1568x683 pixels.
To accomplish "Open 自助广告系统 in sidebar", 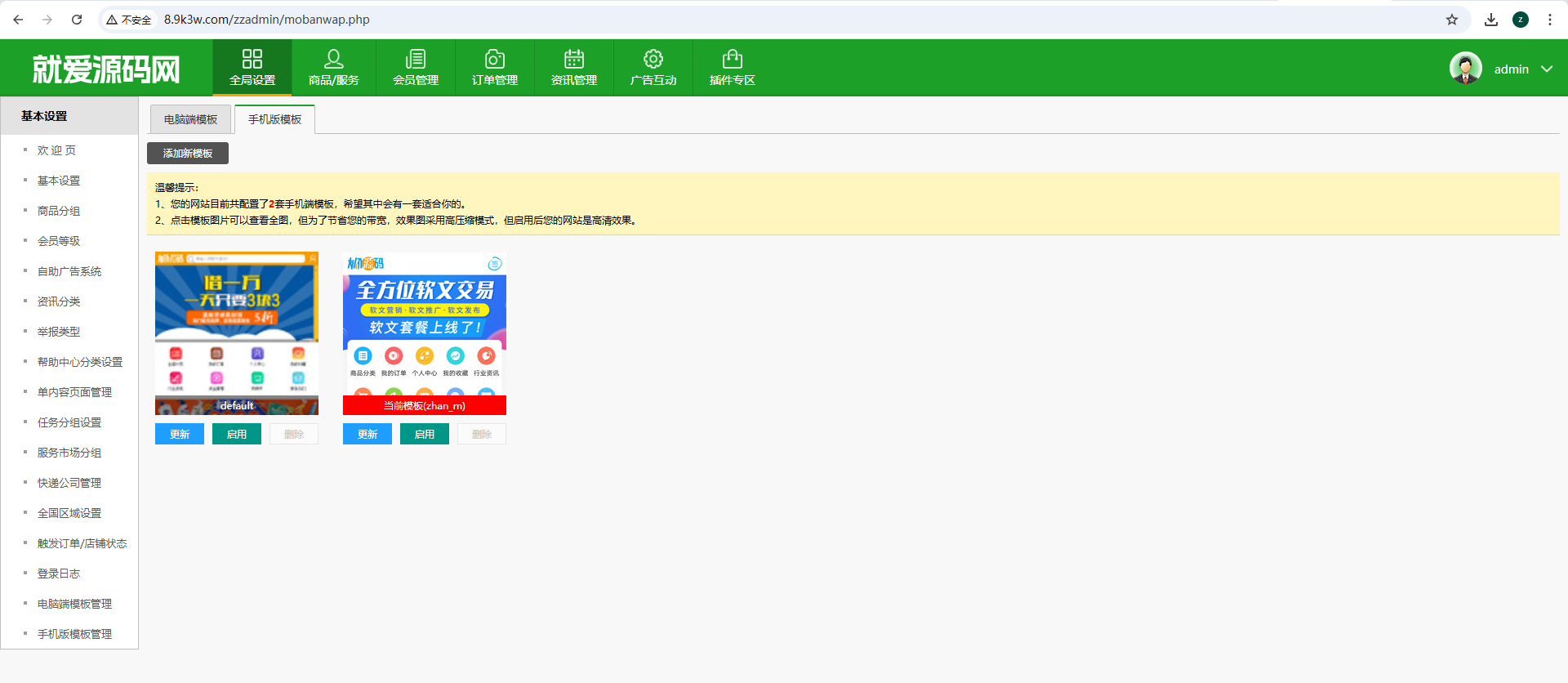I will [69, 271].
